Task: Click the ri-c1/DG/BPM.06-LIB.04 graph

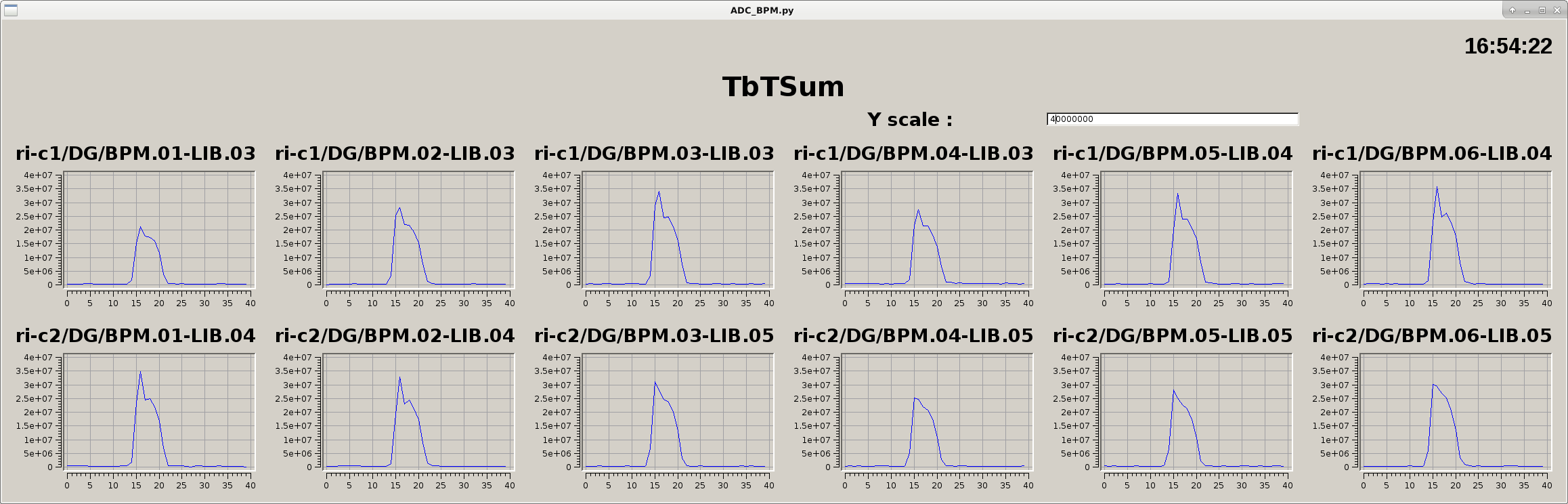Action: 1455,229
